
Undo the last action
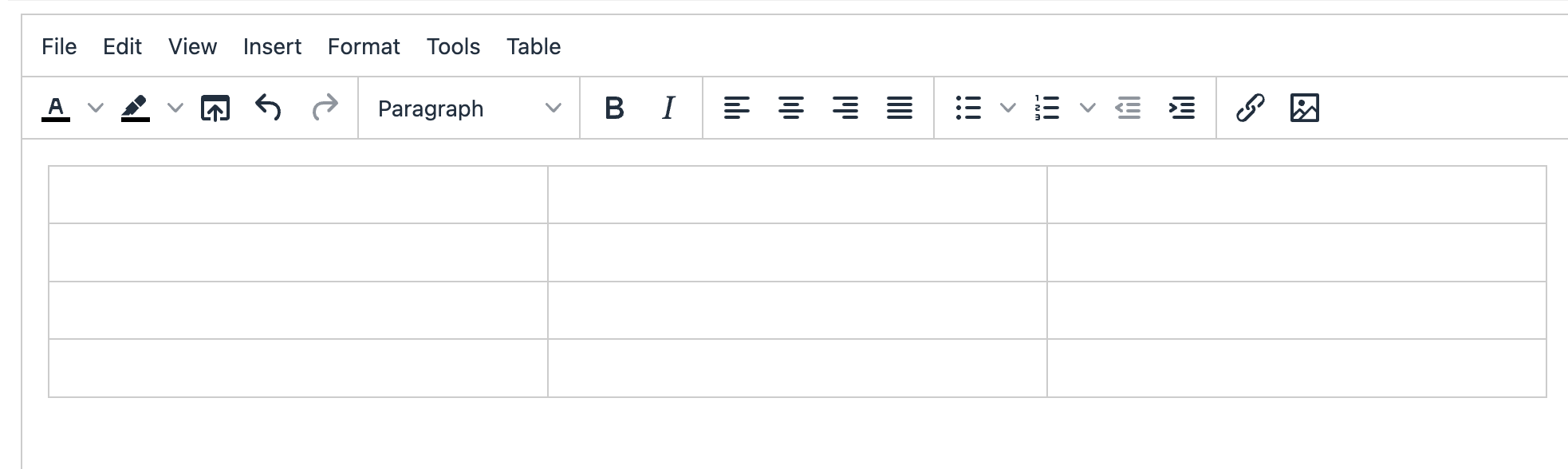coord(269,108)
